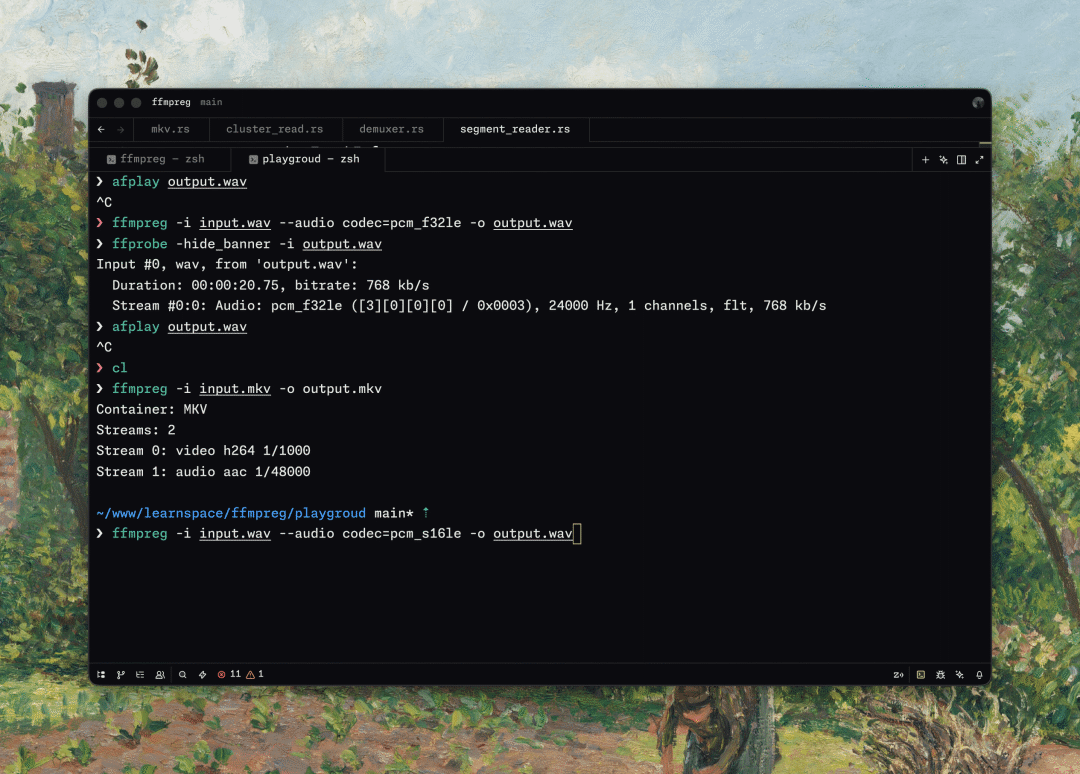Split the terminal pane
The image size is (1080, 774).
click(x=962, y=160)
